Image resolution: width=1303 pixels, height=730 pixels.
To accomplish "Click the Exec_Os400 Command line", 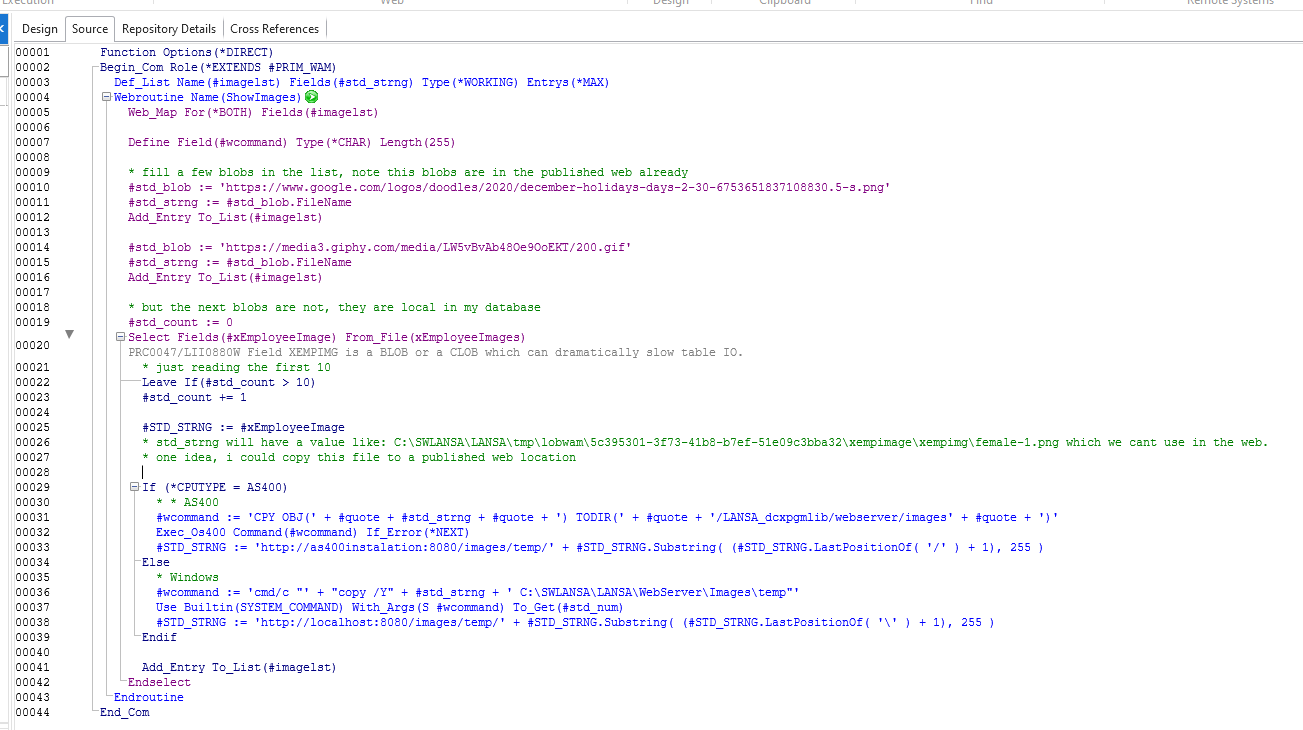I will point(312,532).
